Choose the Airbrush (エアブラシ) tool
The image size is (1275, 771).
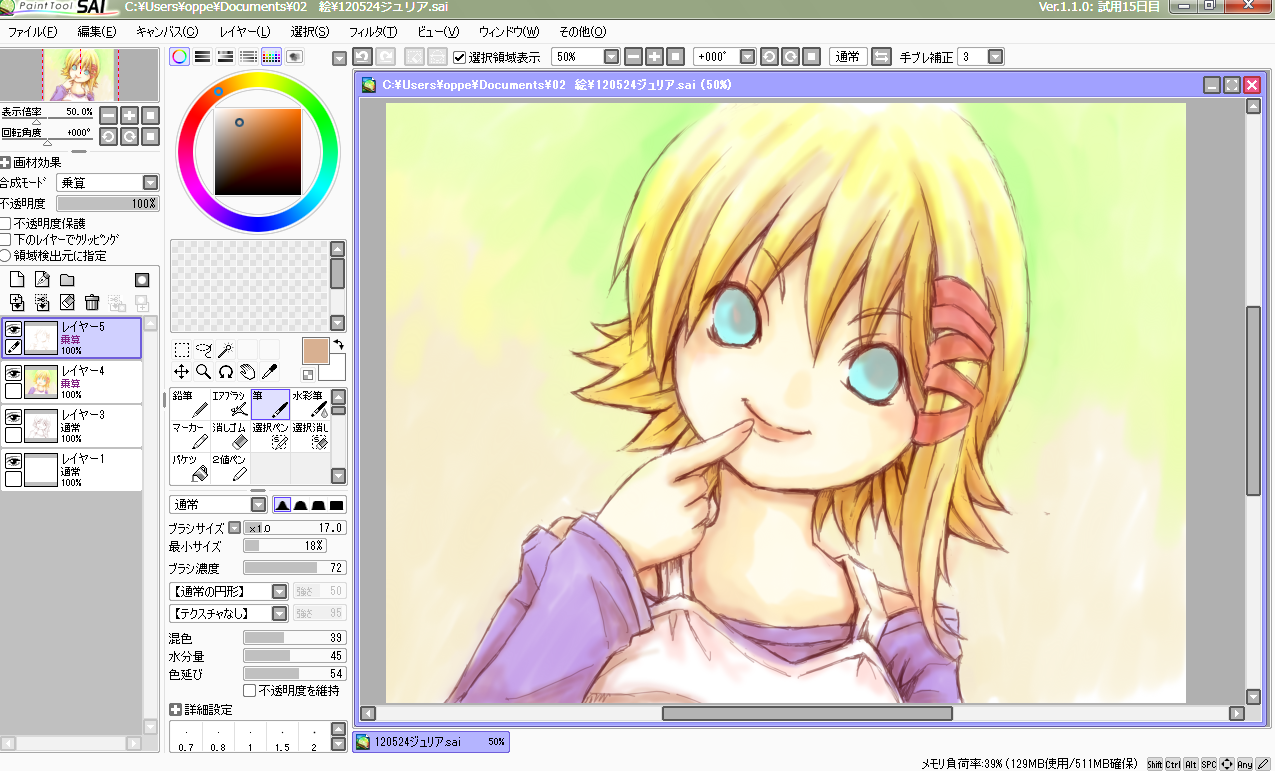230,403
